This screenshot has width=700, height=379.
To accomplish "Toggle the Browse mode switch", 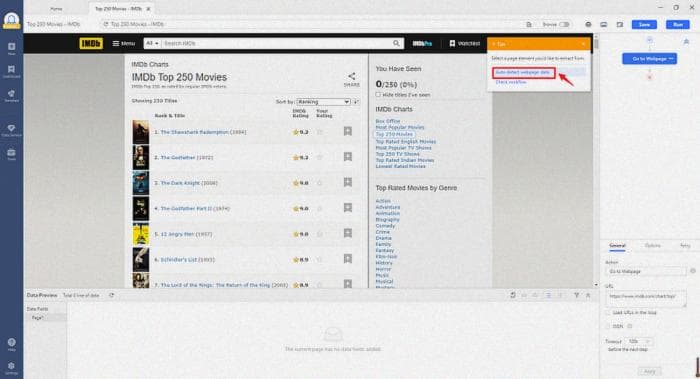I will 564,25.
